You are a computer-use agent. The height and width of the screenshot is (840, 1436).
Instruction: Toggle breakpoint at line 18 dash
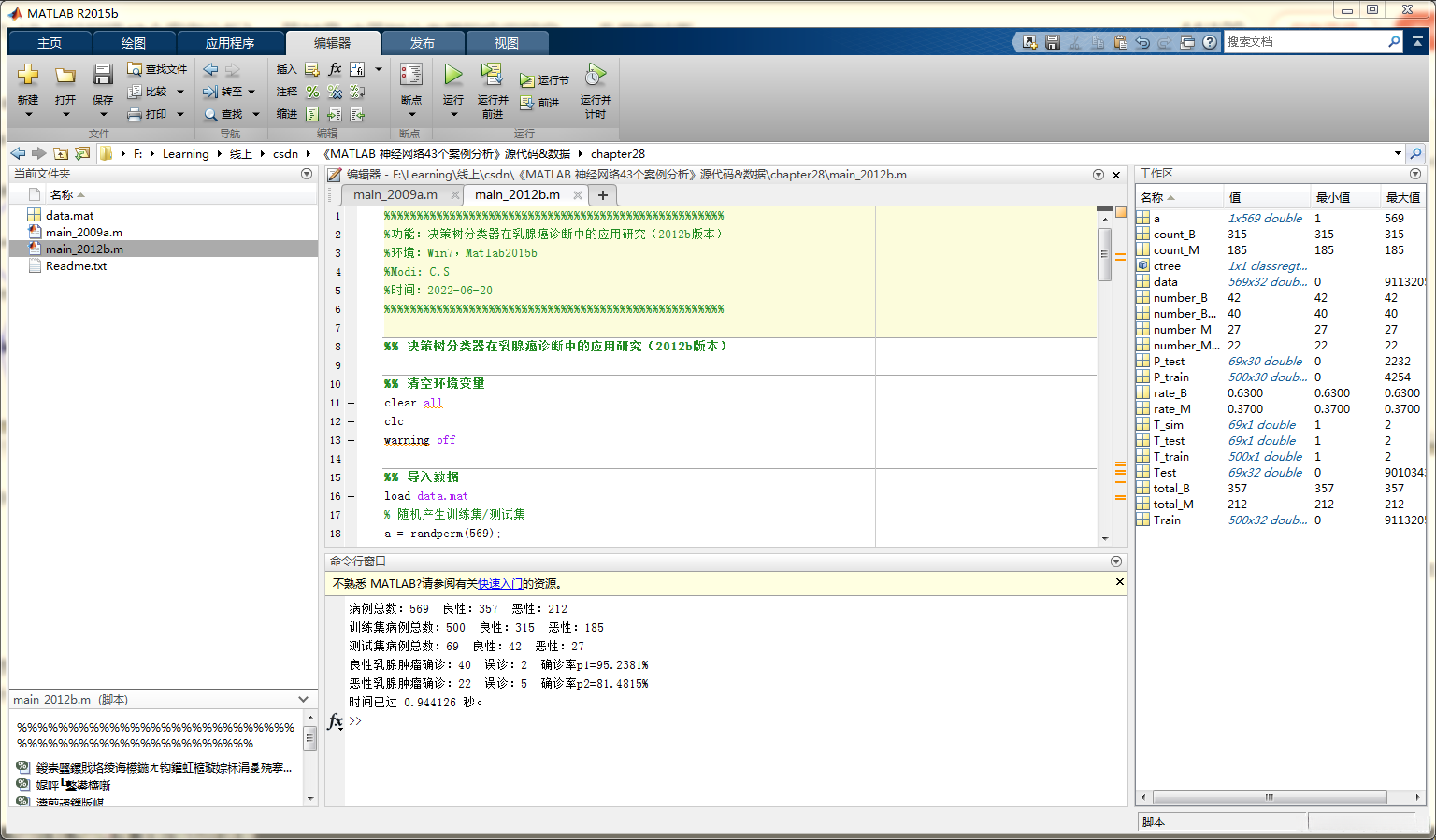[x=352, y=534]
